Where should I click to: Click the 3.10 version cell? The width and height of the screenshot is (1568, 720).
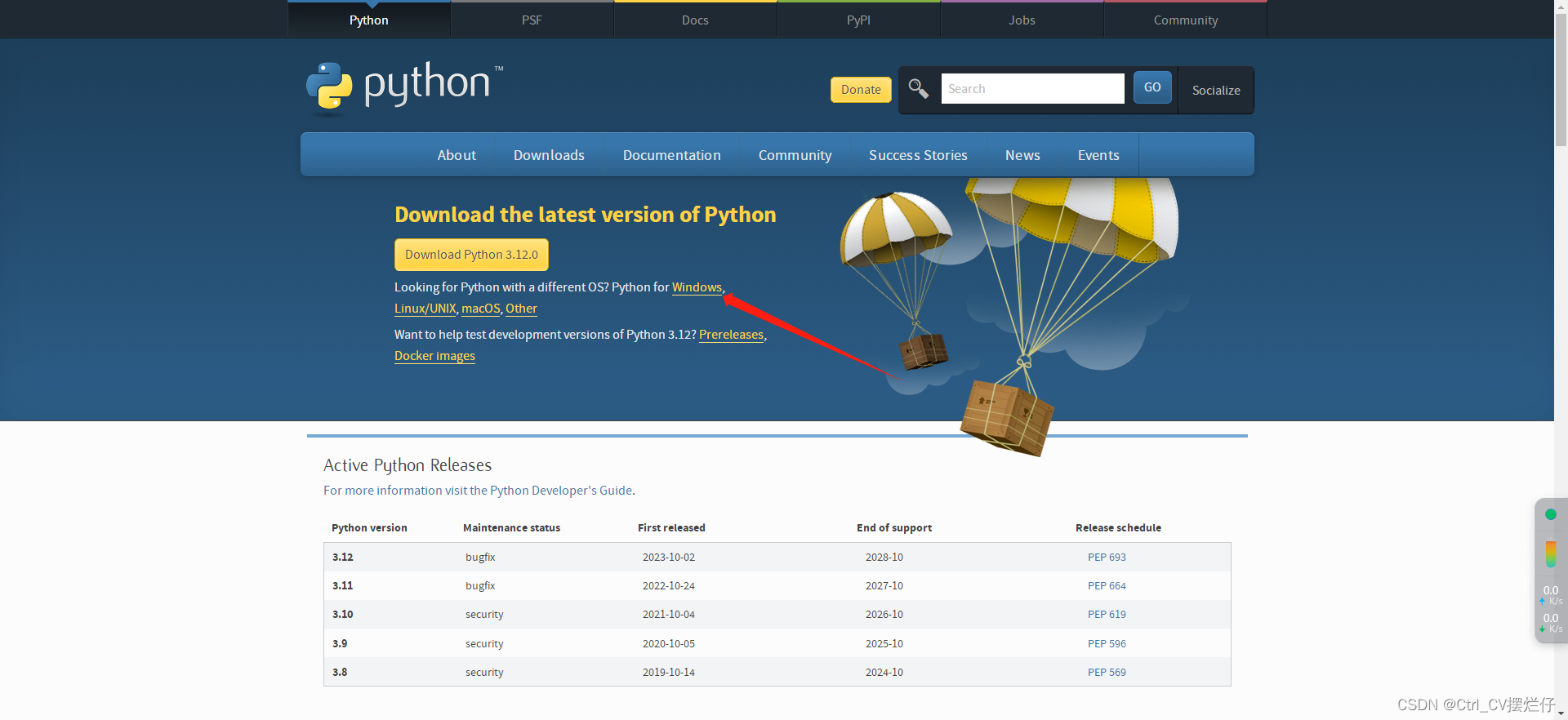point(343,615)
